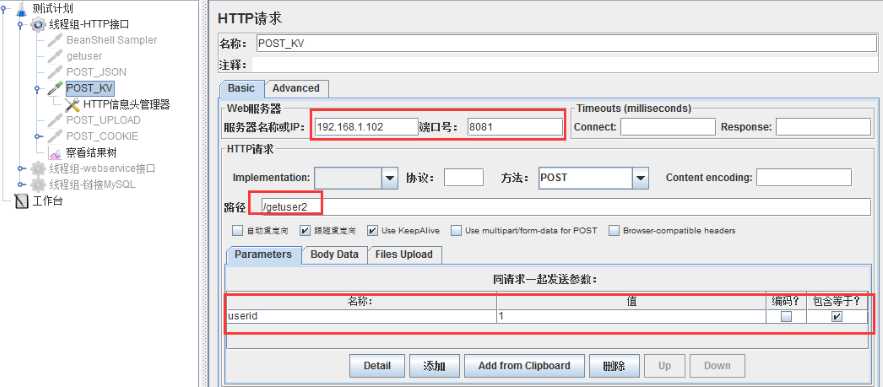Toggle 编码 checkbox for userid row
Image resolution: width=883 pixels, height=387 pixels.
(x=786, y=317)
